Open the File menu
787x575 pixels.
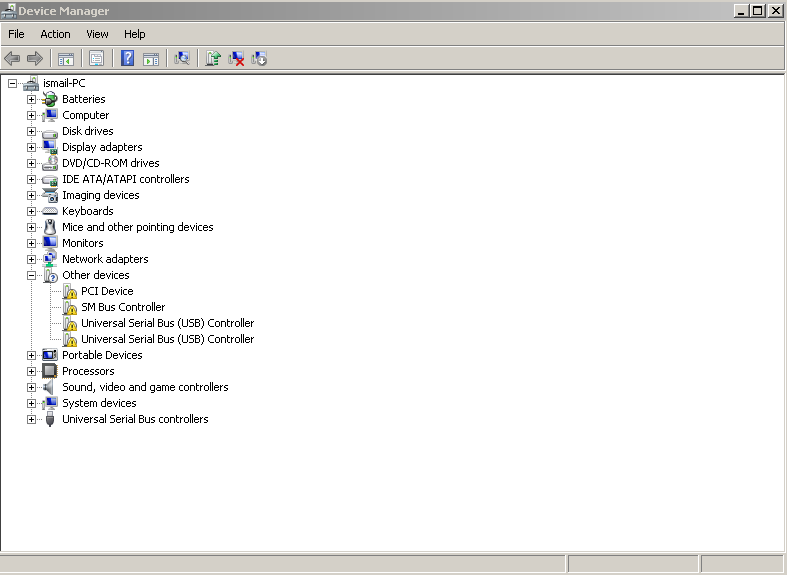click(x=16, y=34)
